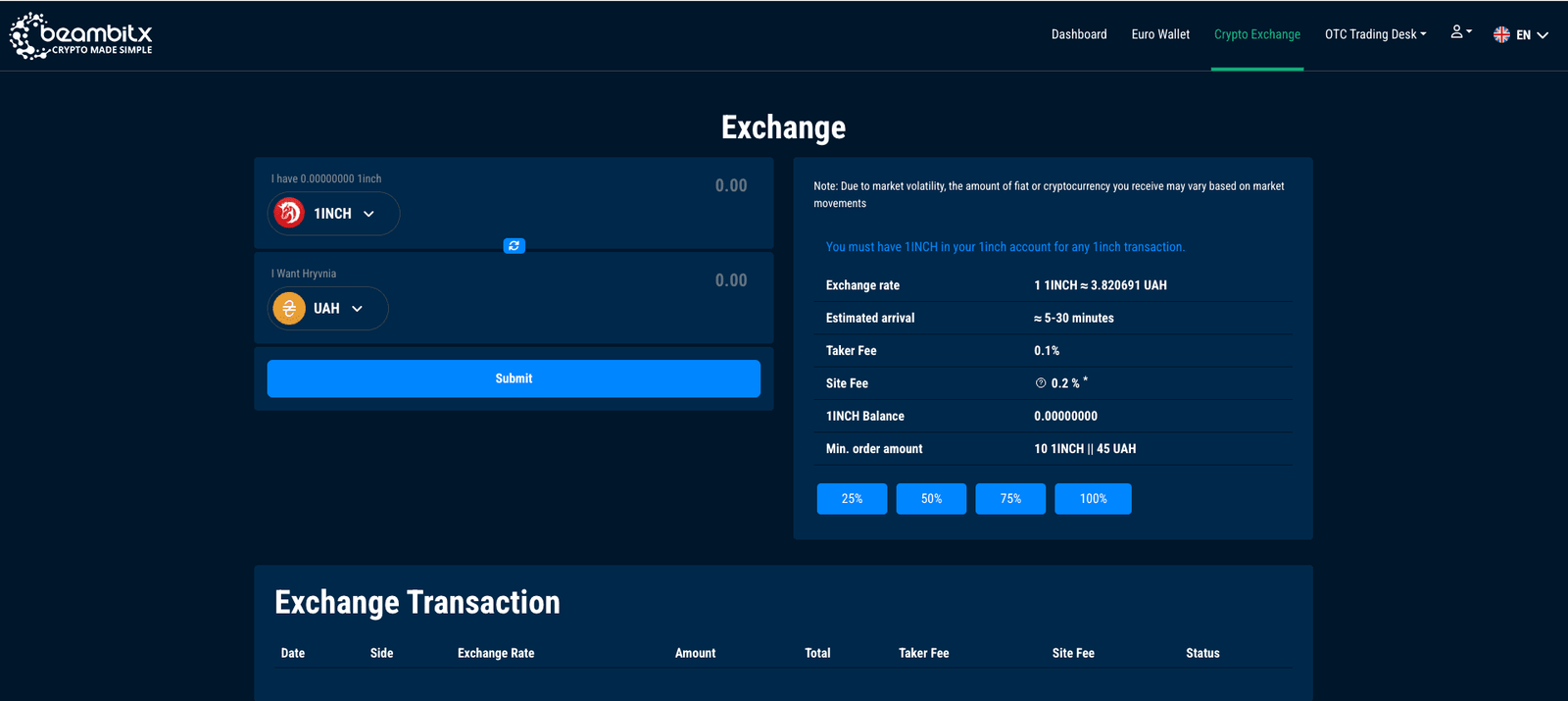
Task: Select 50% of balance
Action: pyautogui.click(x=931, y=499)
